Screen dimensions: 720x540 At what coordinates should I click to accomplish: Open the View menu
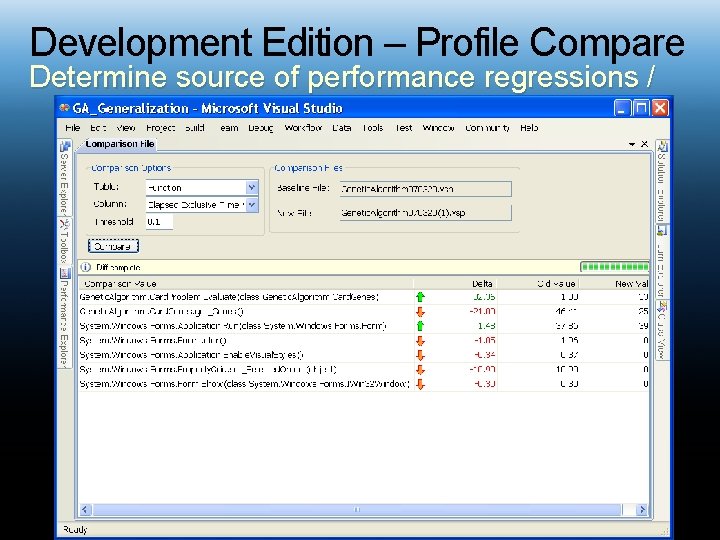(125, 128)
